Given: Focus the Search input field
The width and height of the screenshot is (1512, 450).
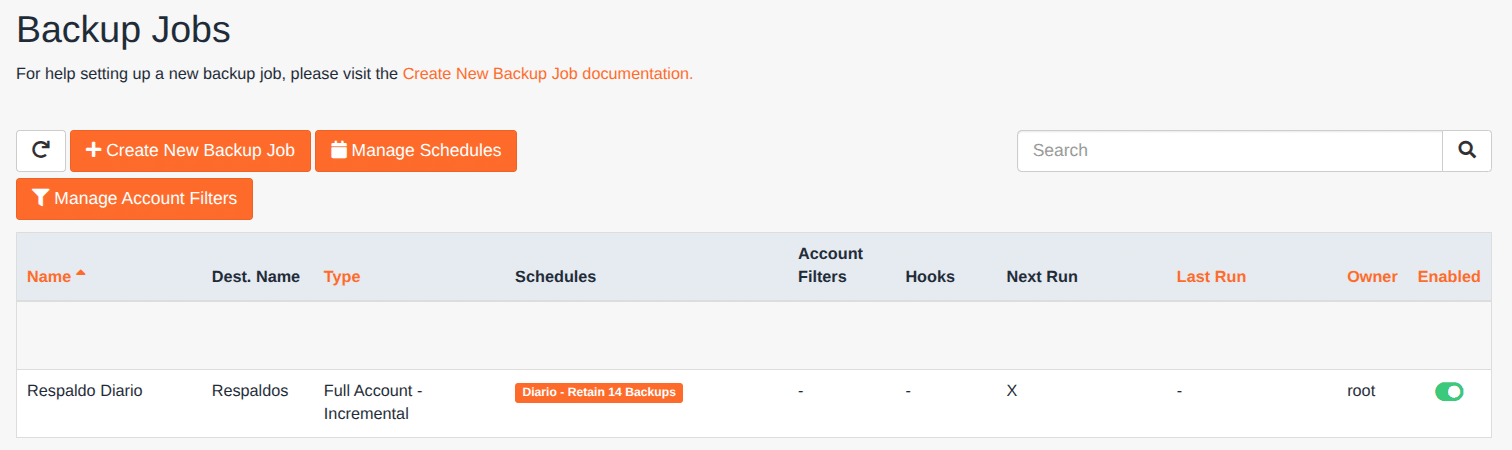Looking at the screenshot, I should (x=1229, y=150).
